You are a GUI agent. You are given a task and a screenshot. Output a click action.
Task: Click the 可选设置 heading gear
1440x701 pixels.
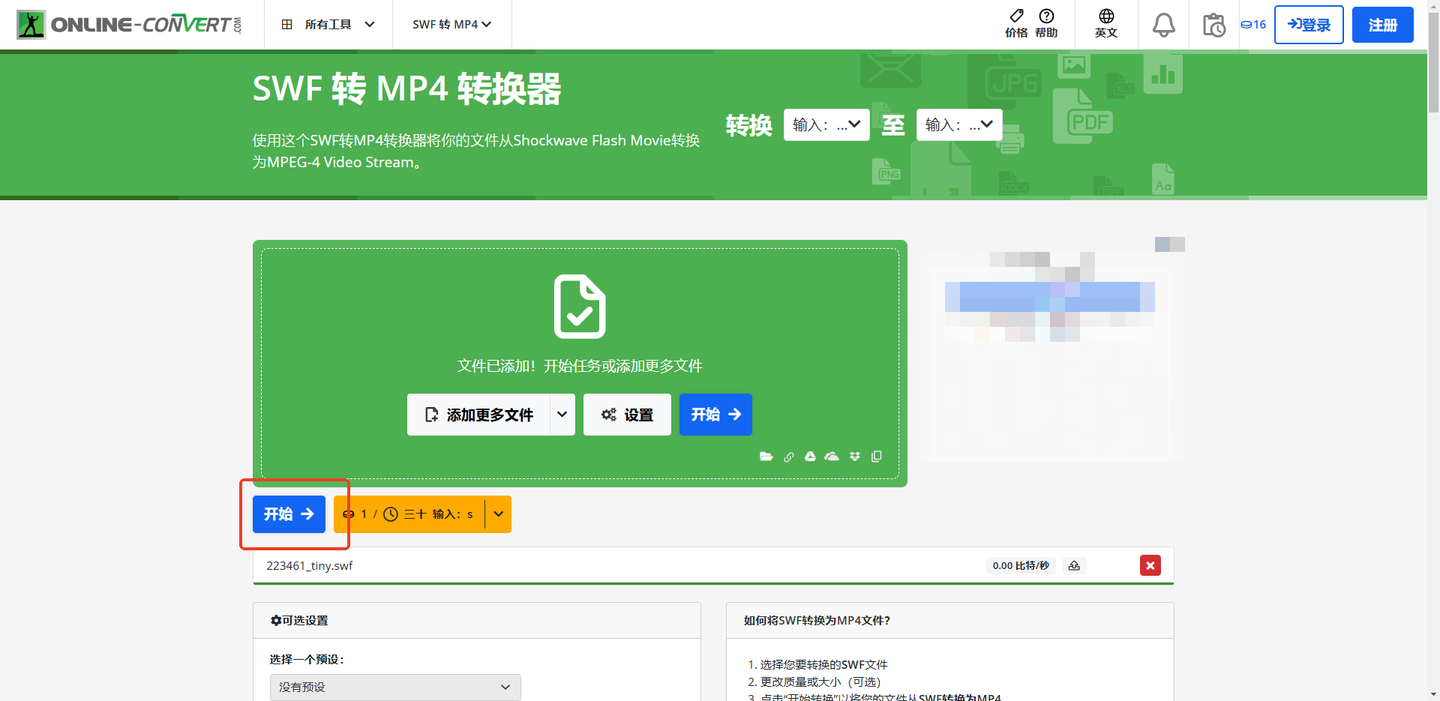(276, 620)
